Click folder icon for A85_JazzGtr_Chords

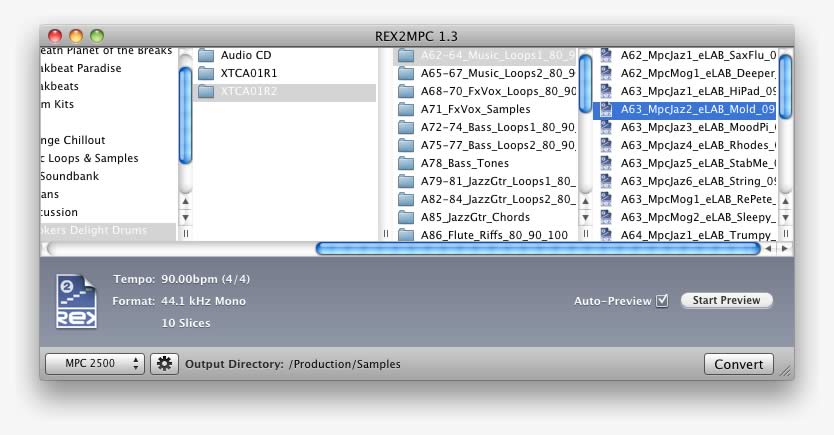[406, 218]
